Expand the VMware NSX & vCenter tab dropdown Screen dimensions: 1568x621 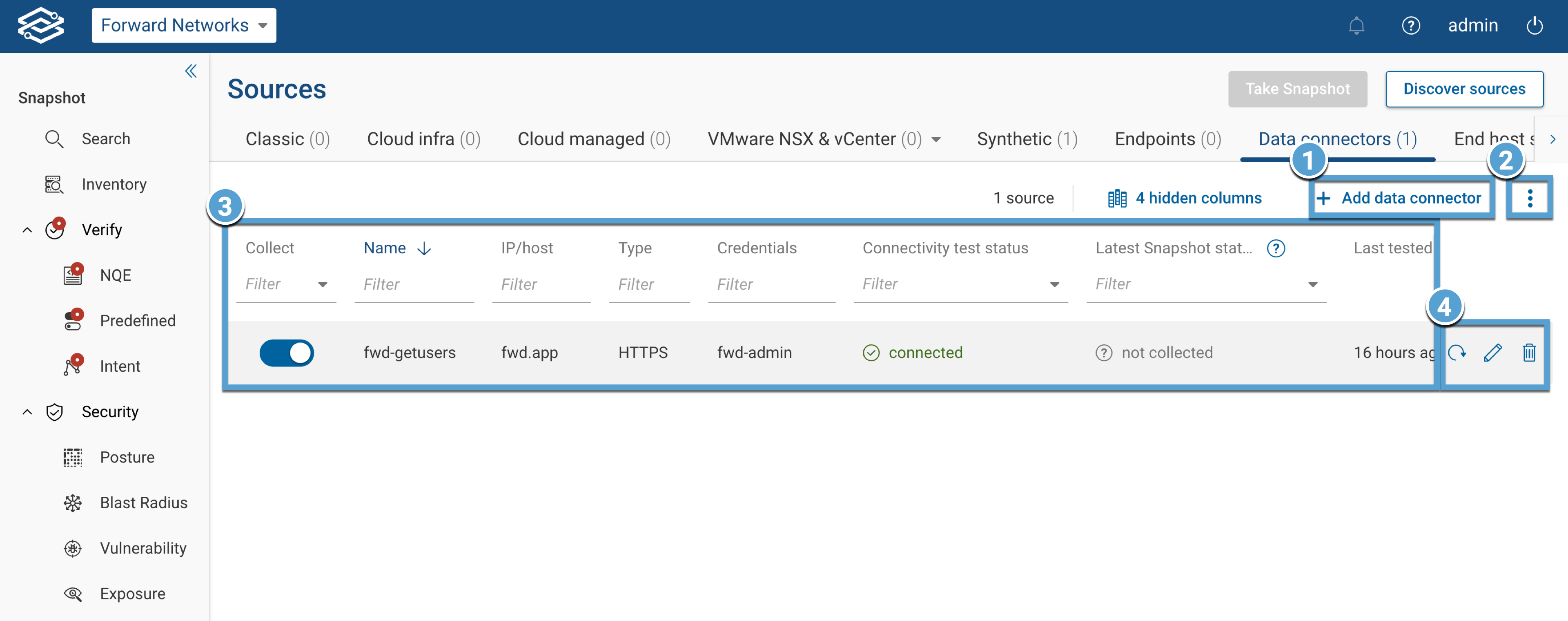coord(935,139)
